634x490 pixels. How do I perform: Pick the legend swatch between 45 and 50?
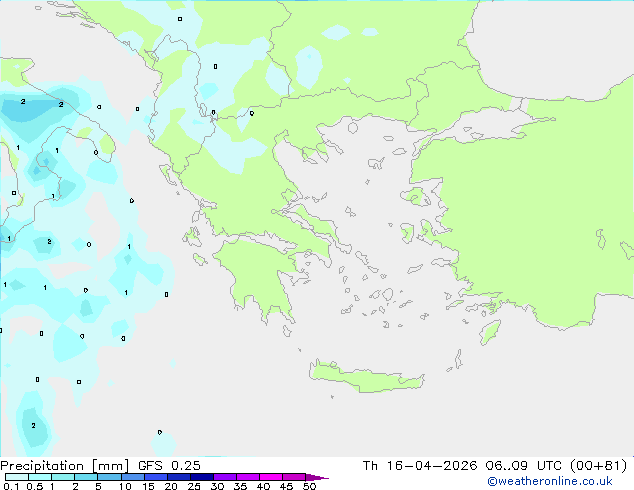(x=294, y=477)
